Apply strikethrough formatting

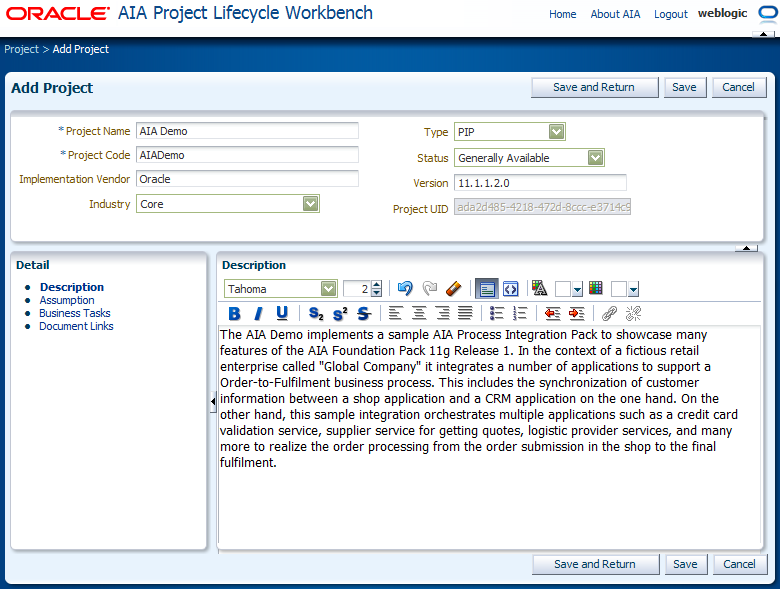[x=364, y=313]
